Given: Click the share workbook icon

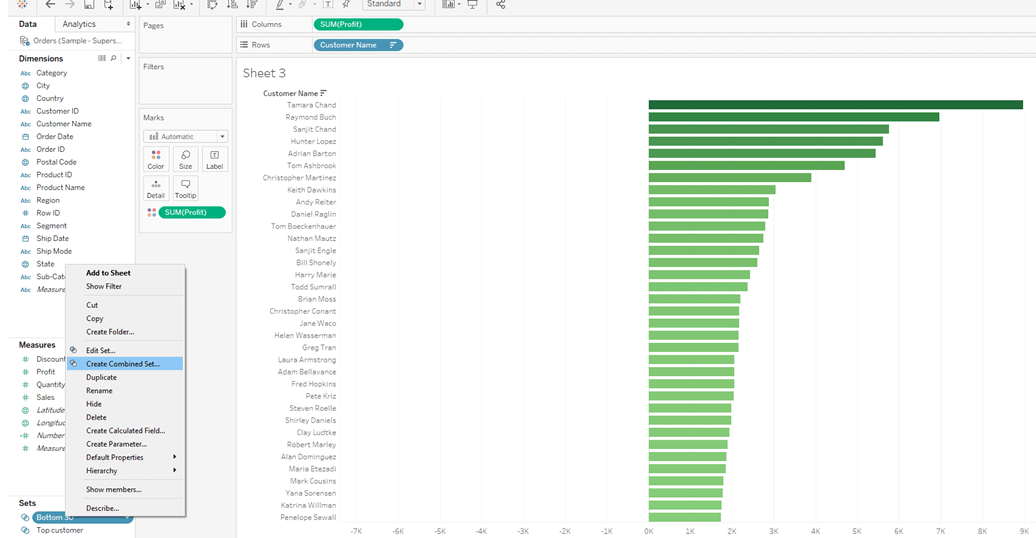Looking at the screenshot, I should click(500, 4).
